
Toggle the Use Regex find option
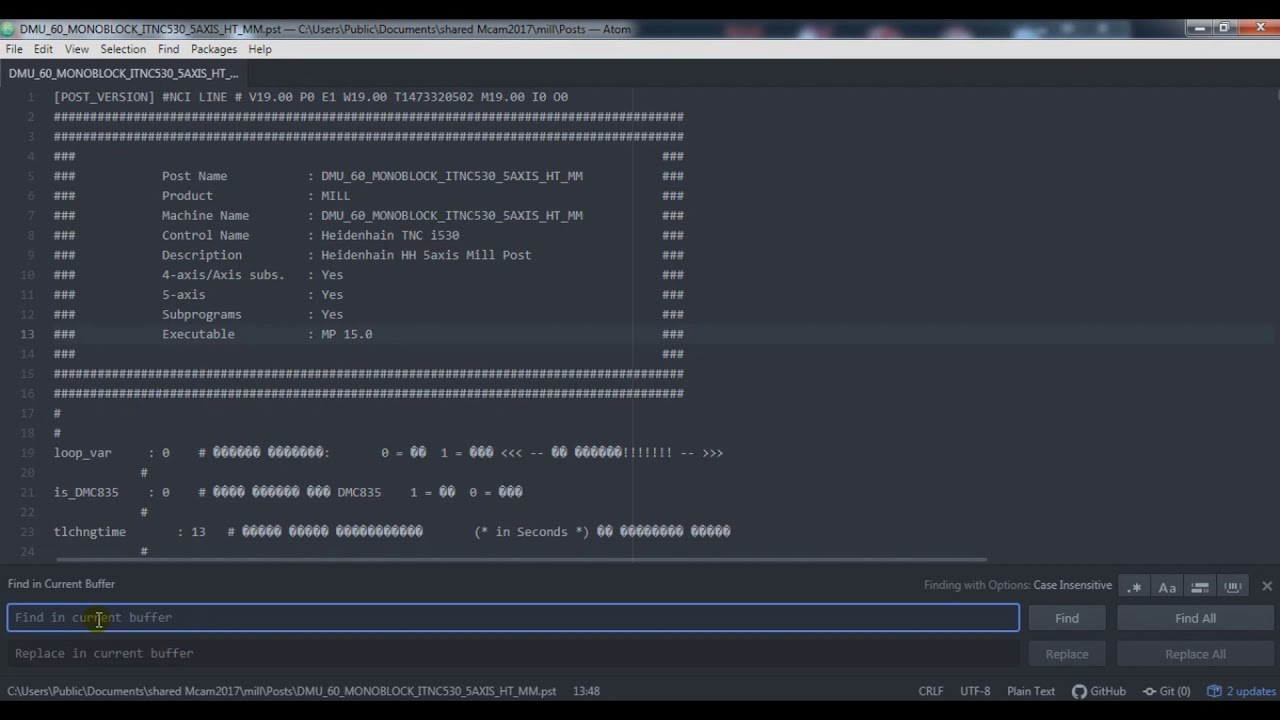(1134, 587)
